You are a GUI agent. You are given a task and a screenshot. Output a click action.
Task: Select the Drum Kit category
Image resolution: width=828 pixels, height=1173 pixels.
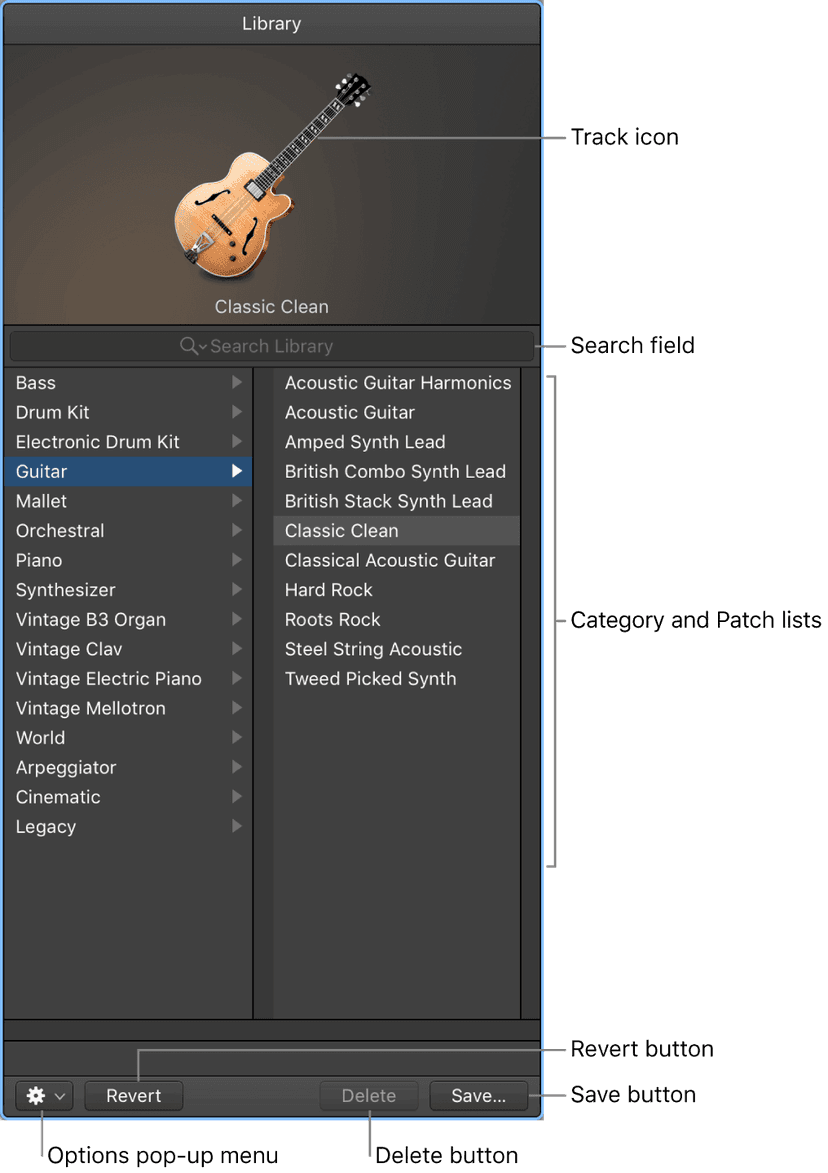coord(128,412)
